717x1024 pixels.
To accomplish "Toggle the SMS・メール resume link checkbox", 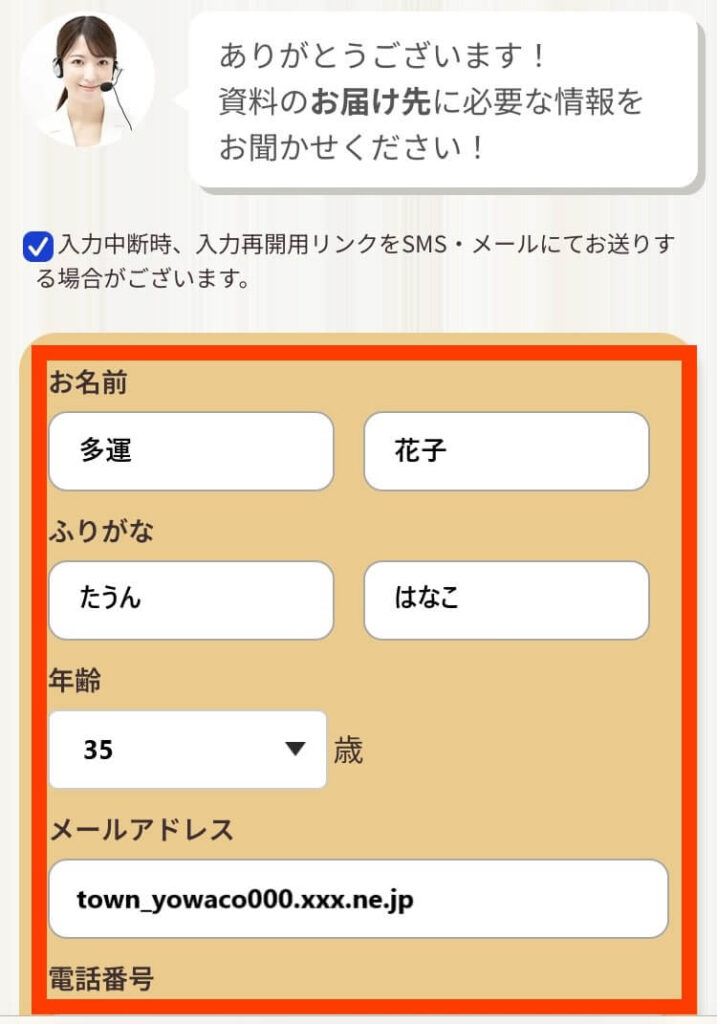I will (38, 246).
